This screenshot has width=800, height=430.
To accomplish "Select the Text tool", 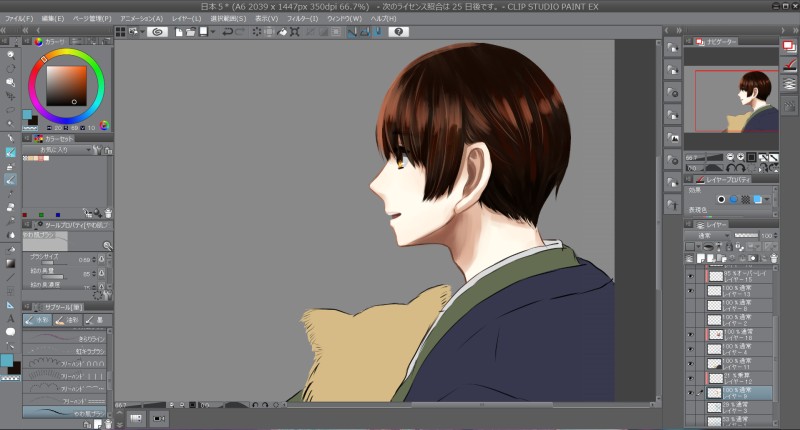I will 10,319.
